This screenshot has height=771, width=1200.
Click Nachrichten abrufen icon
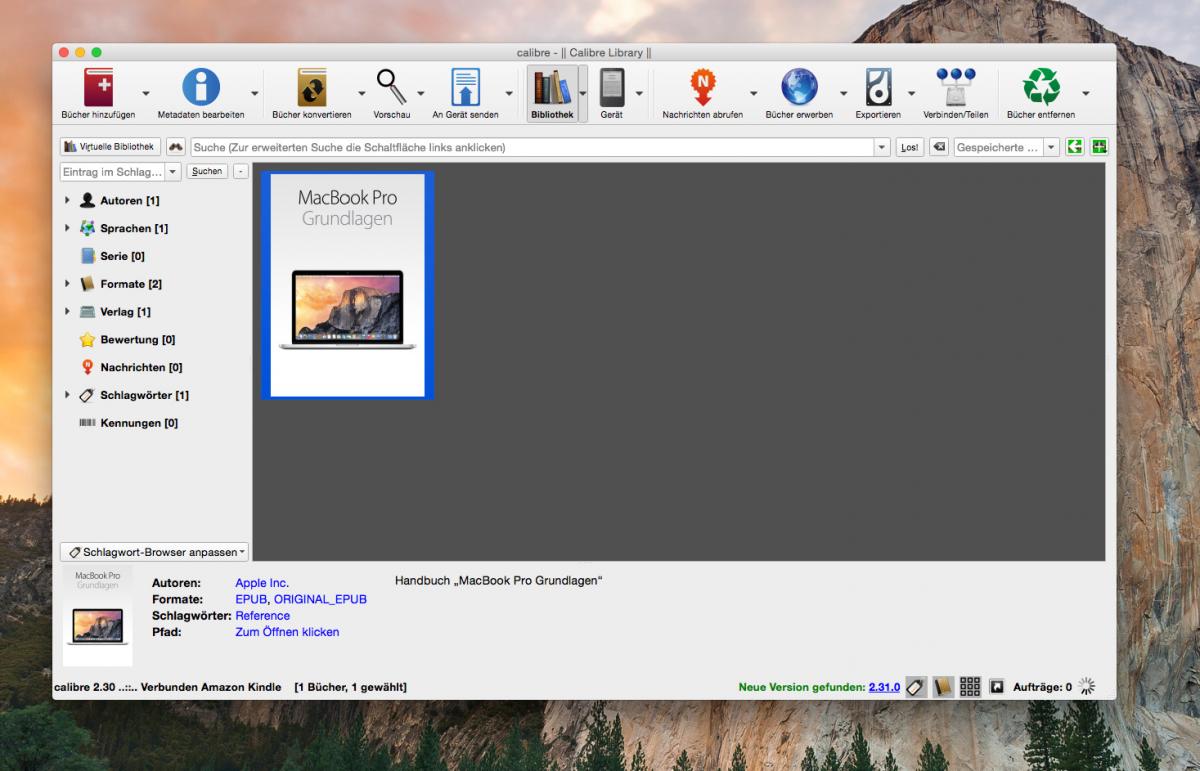(703, 88)
